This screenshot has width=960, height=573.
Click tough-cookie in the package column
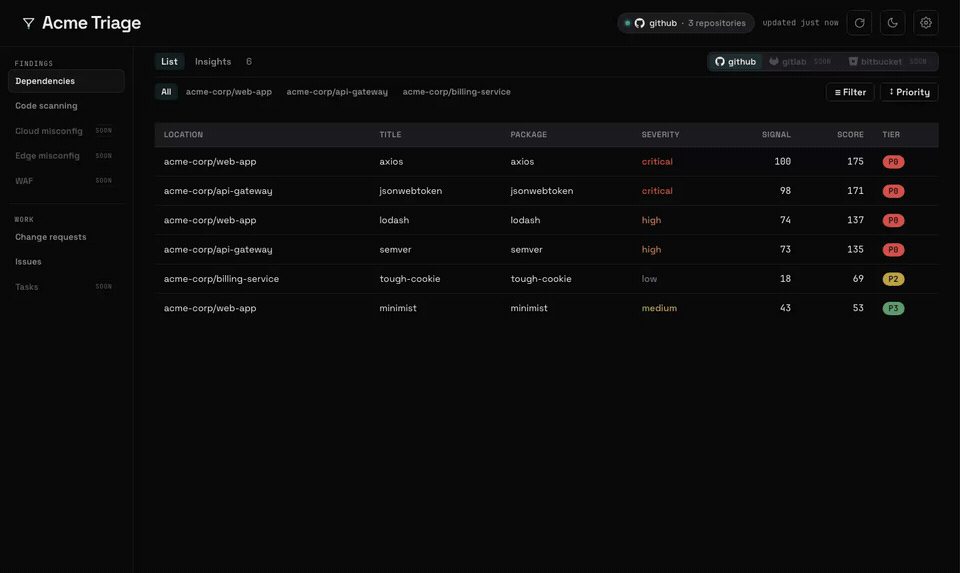tap(541, 279)
